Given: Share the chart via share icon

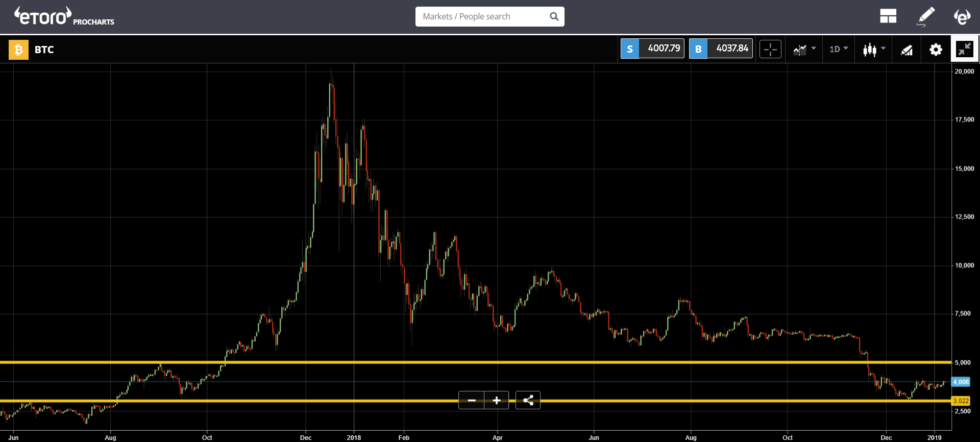Looking at the screenshot, I should (x=528, y=400).
